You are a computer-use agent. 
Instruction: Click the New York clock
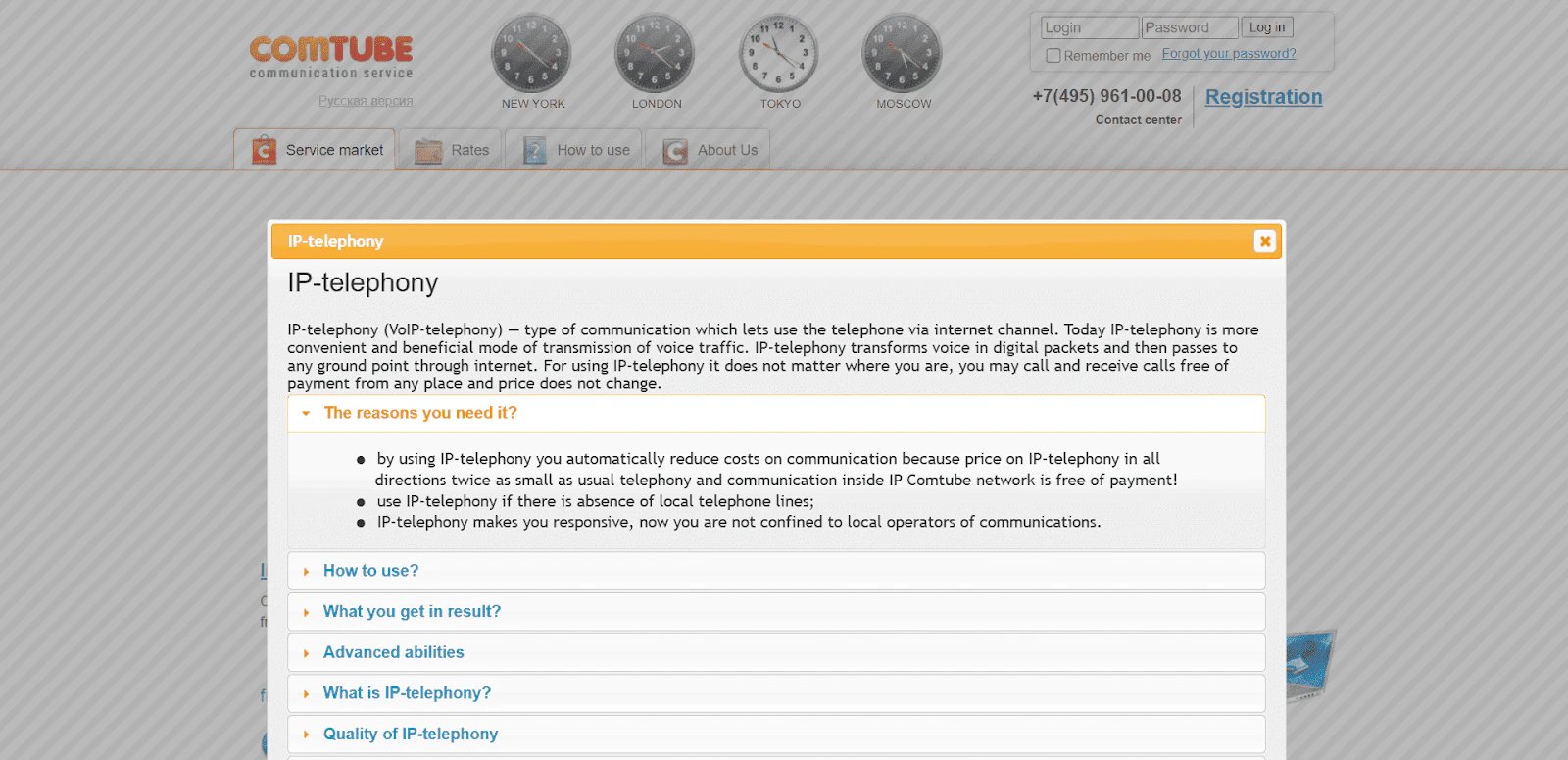[x=531, y=53]
